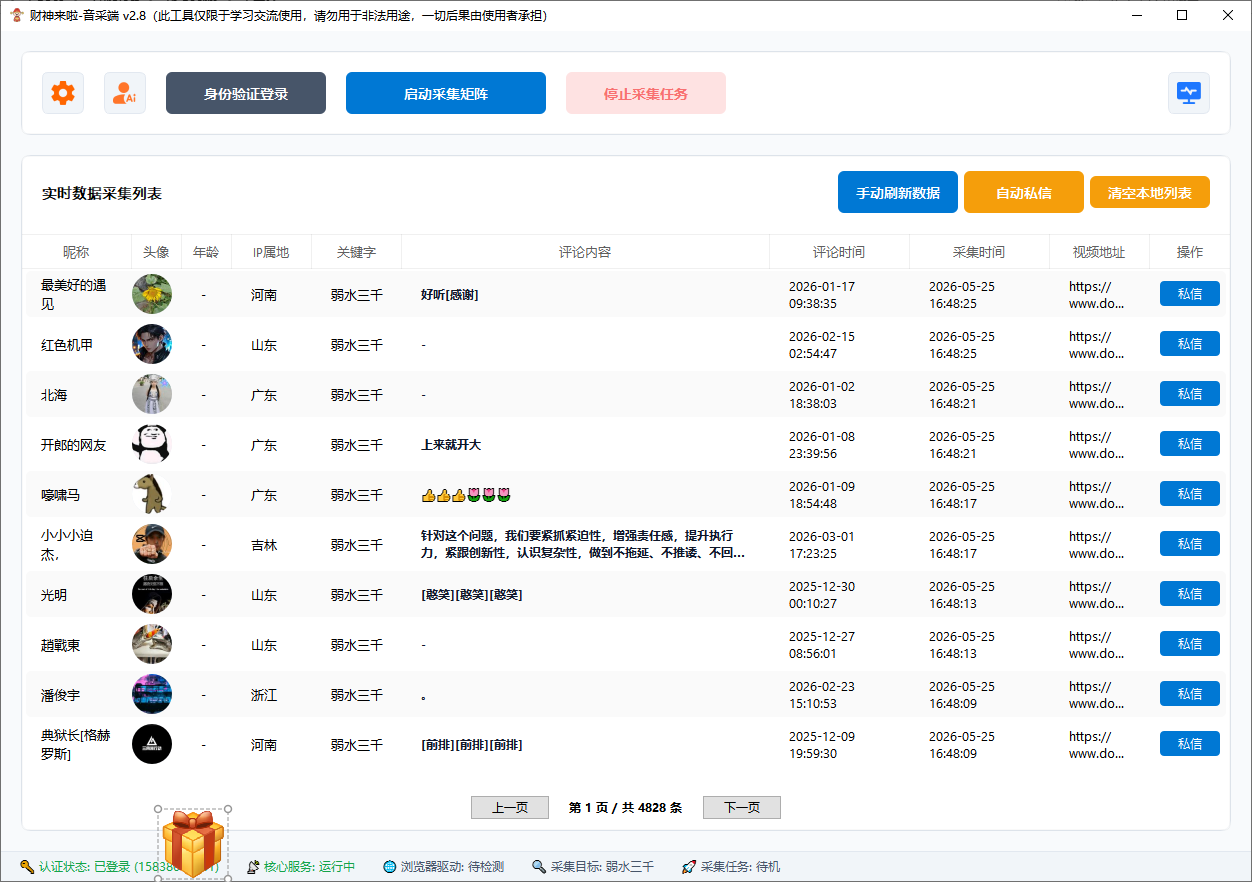
Task: Click the 年龄 column header
Action: [206, 252]
